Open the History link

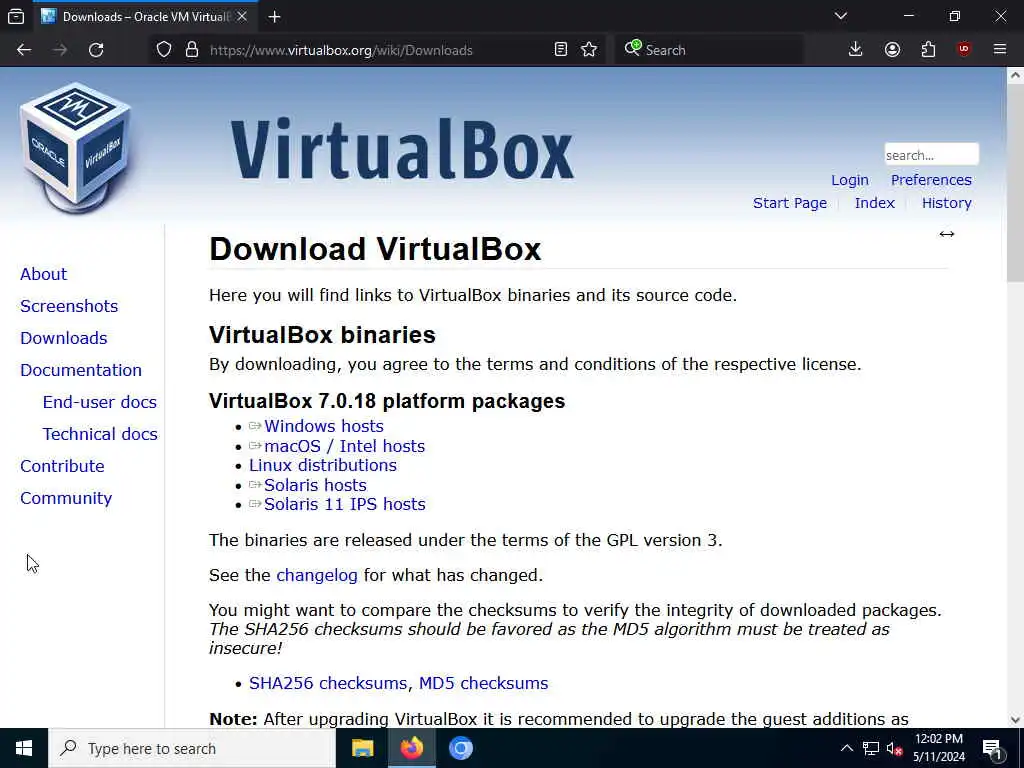click(946, 203)
